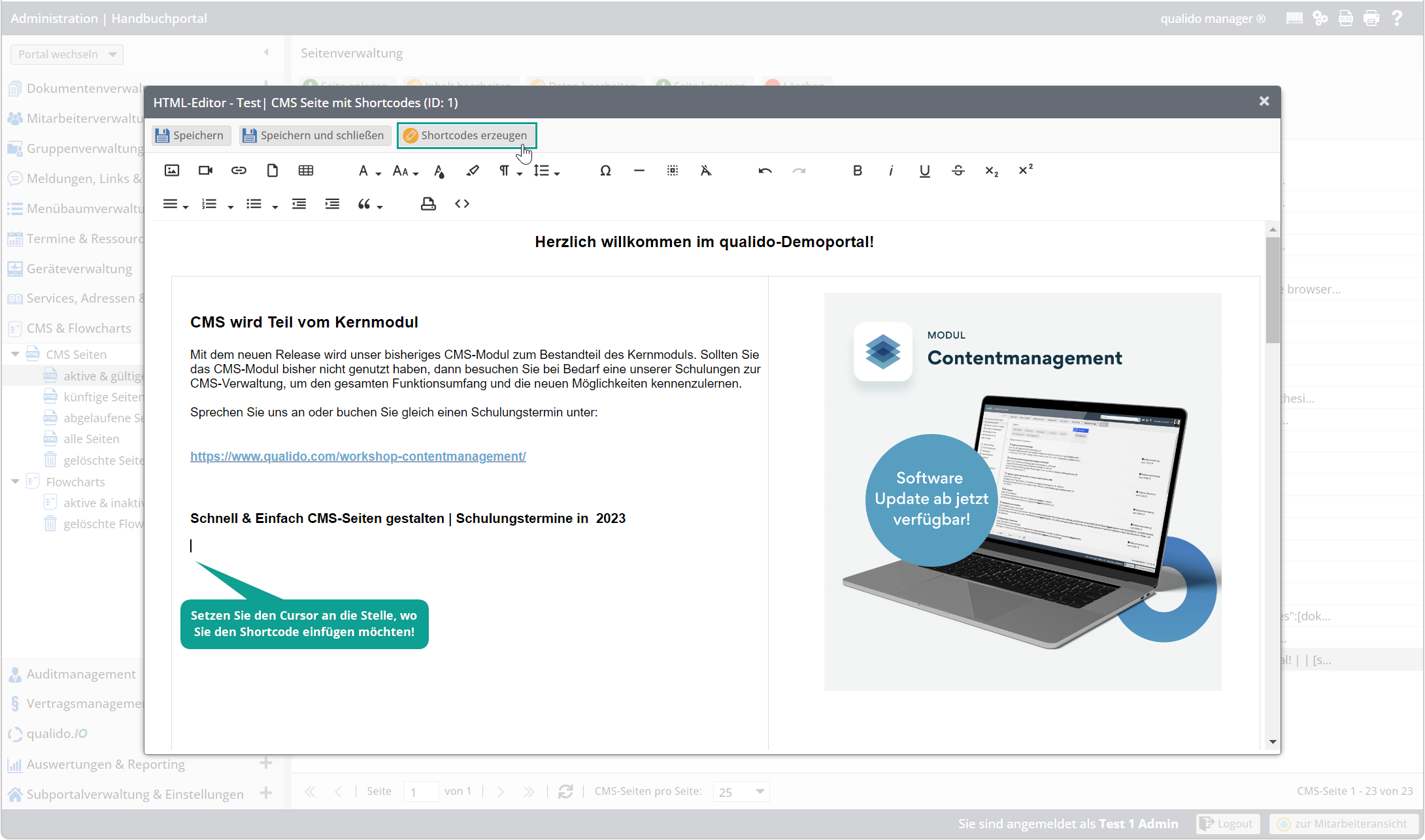Insert link via the chain icon

(x=239, y=171)
